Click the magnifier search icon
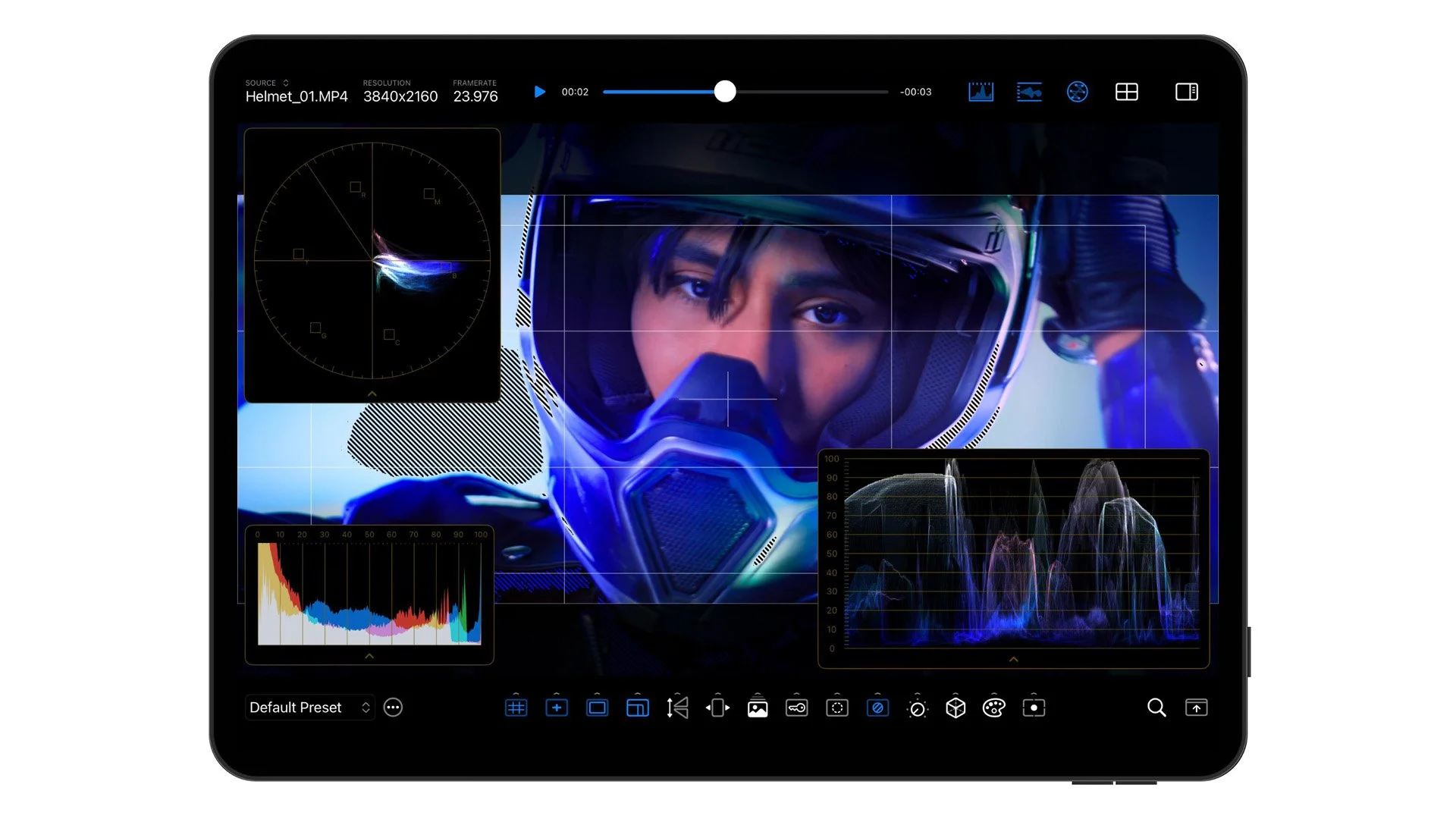Viewport: 1456px width, 819px height. click(1156, 708)
